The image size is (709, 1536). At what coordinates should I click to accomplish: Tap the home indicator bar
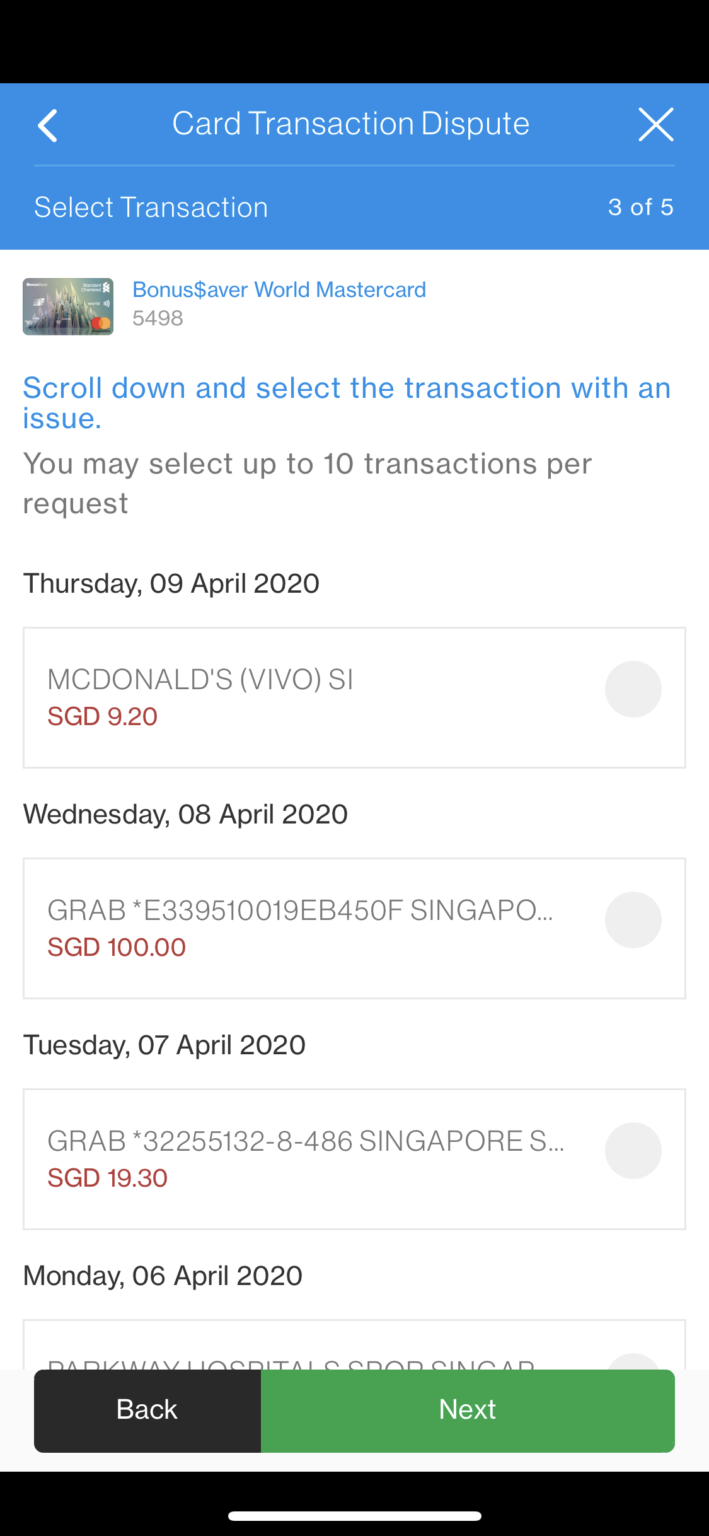[354, 1513]
